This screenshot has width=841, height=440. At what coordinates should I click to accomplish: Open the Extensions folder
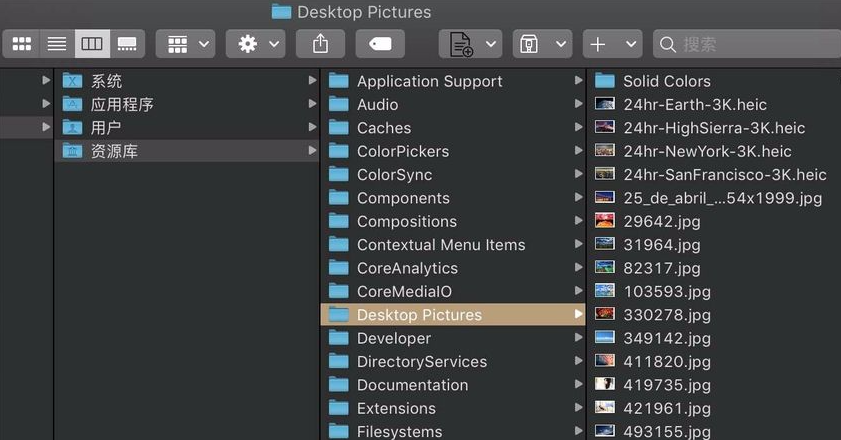(x=396, y=408)
